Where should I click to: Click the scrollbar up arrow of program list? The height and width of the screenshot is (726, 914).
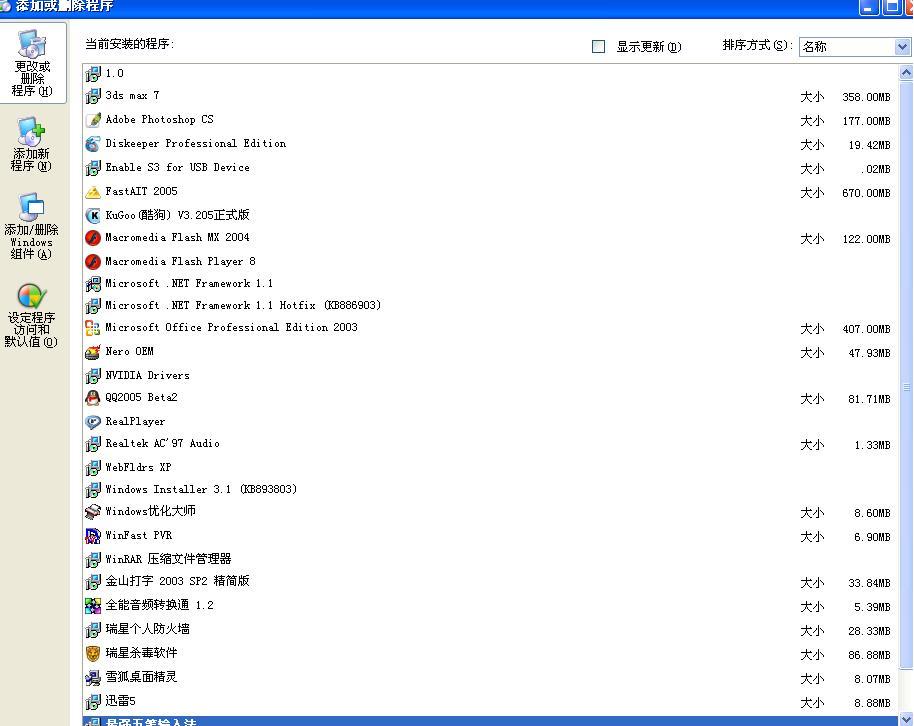click(906, 73)
